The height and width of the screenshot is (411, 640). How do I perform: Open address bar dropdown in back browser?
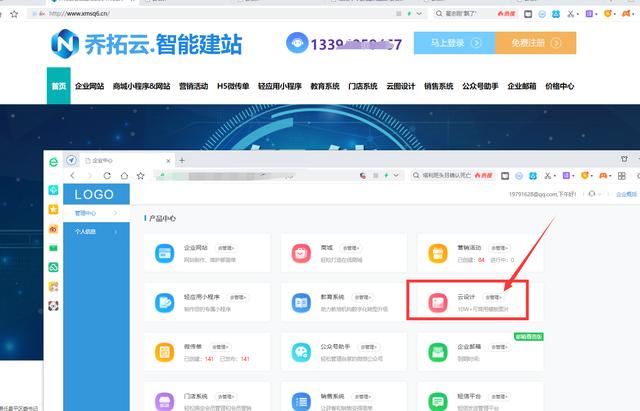click(x=419, y=13)
